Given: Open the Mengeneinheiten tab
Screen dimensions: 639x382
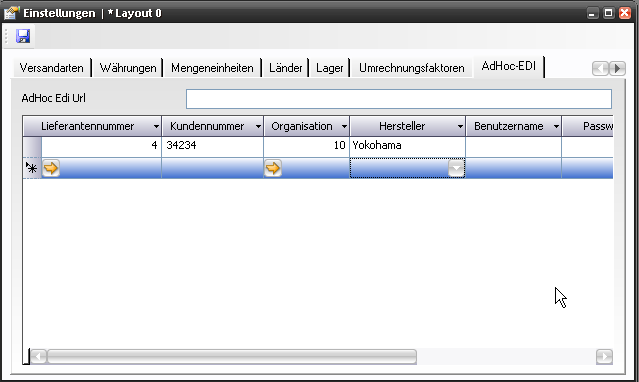Looking at the screenshot, I should pyautogui.click(x=212, y=68).
